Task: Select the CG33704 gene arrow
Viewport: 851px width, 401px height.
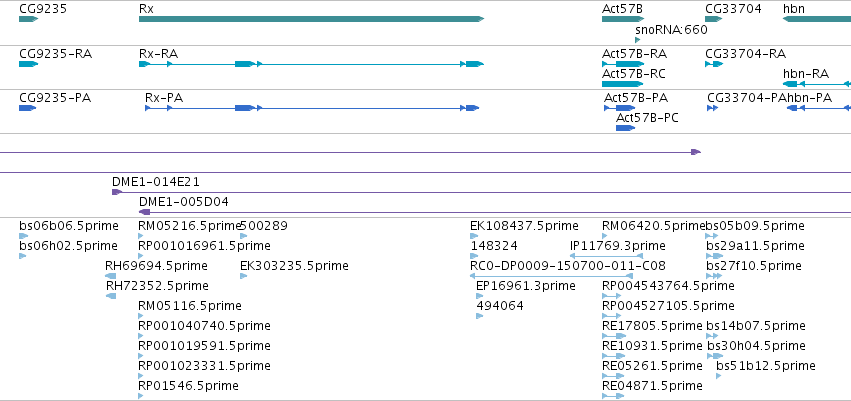Action: click(x=714, y=19)
